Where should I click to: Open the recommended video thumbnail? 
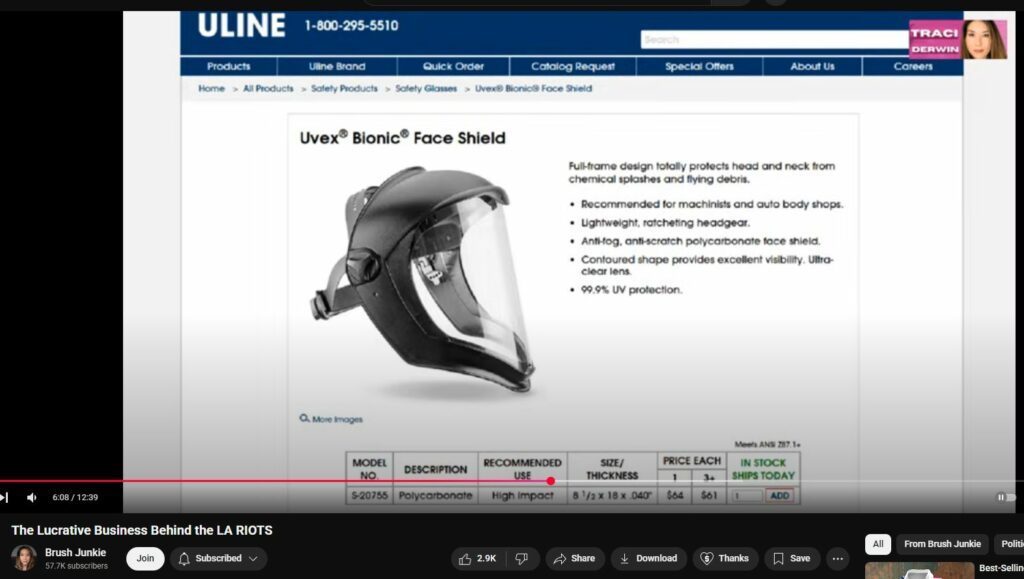pyautogui.click(x=919, y=571)
